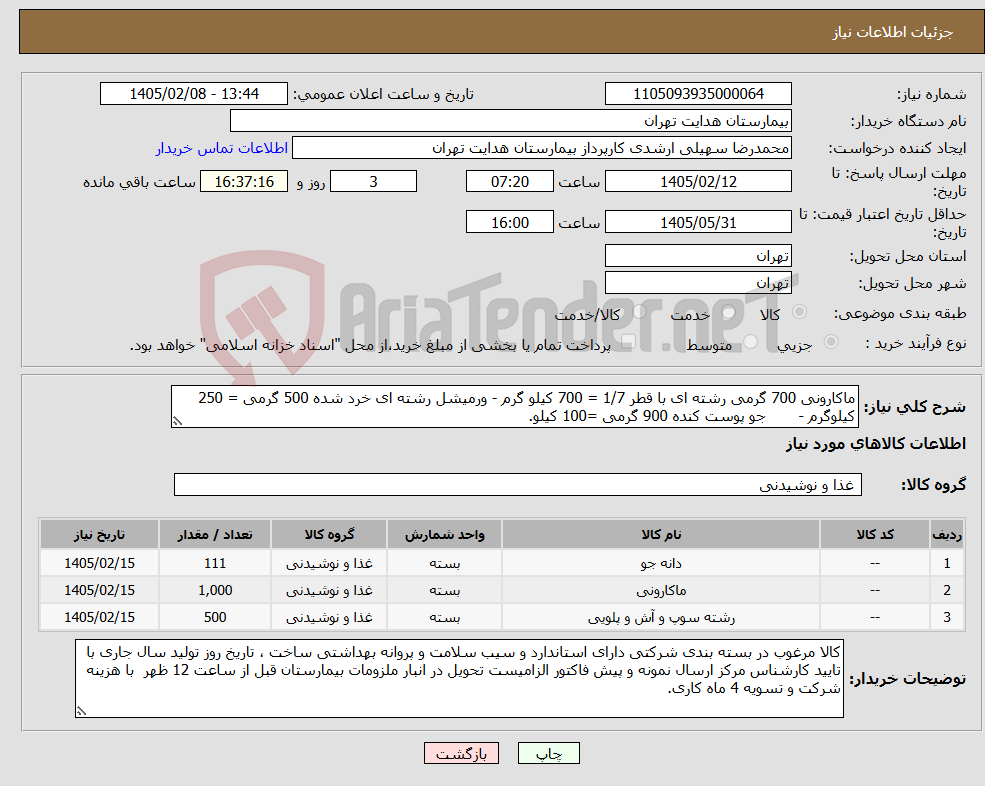This screenshot has height=786, width=985.
Task: Click the response deadline date 1405/02/12
Action: tap(698, 182)
